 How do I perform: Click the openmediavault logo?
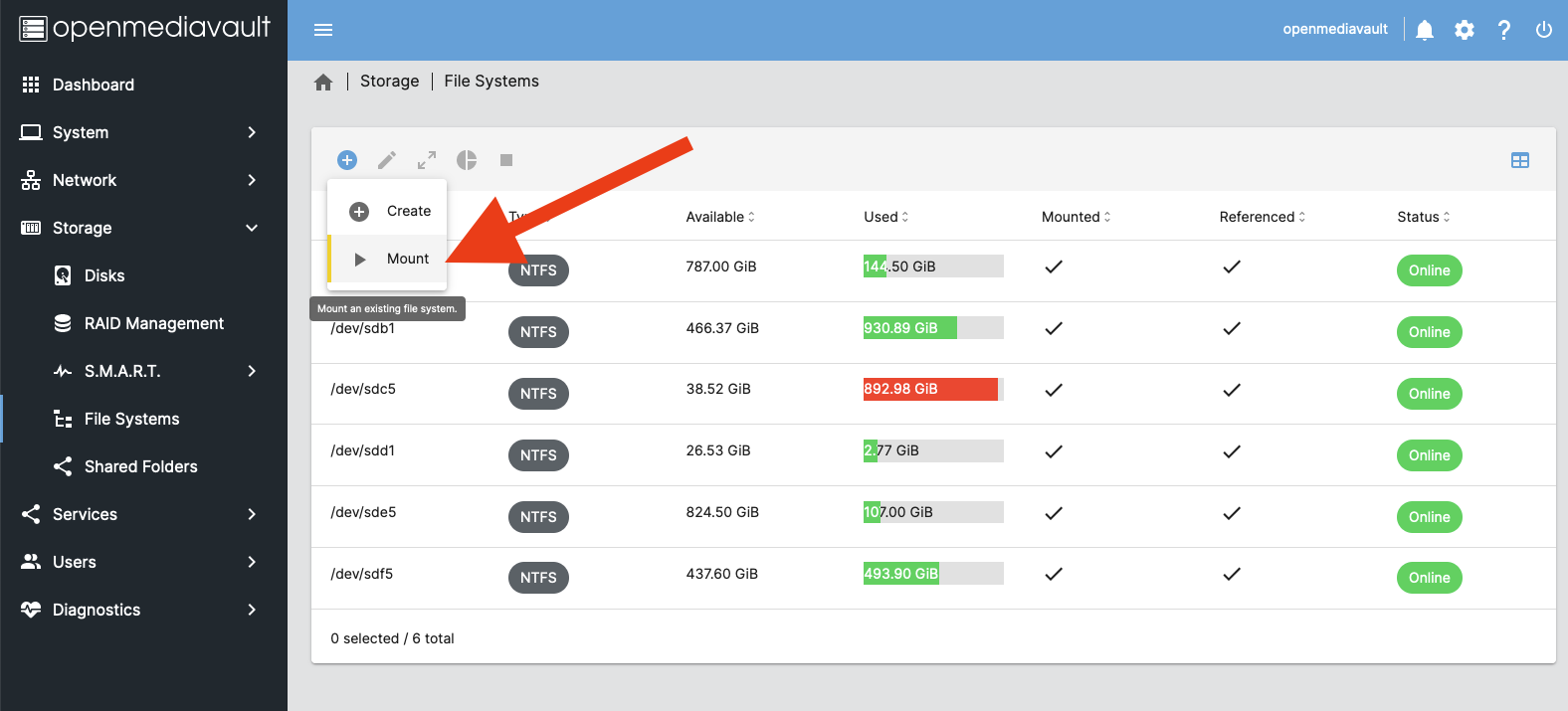144,28
